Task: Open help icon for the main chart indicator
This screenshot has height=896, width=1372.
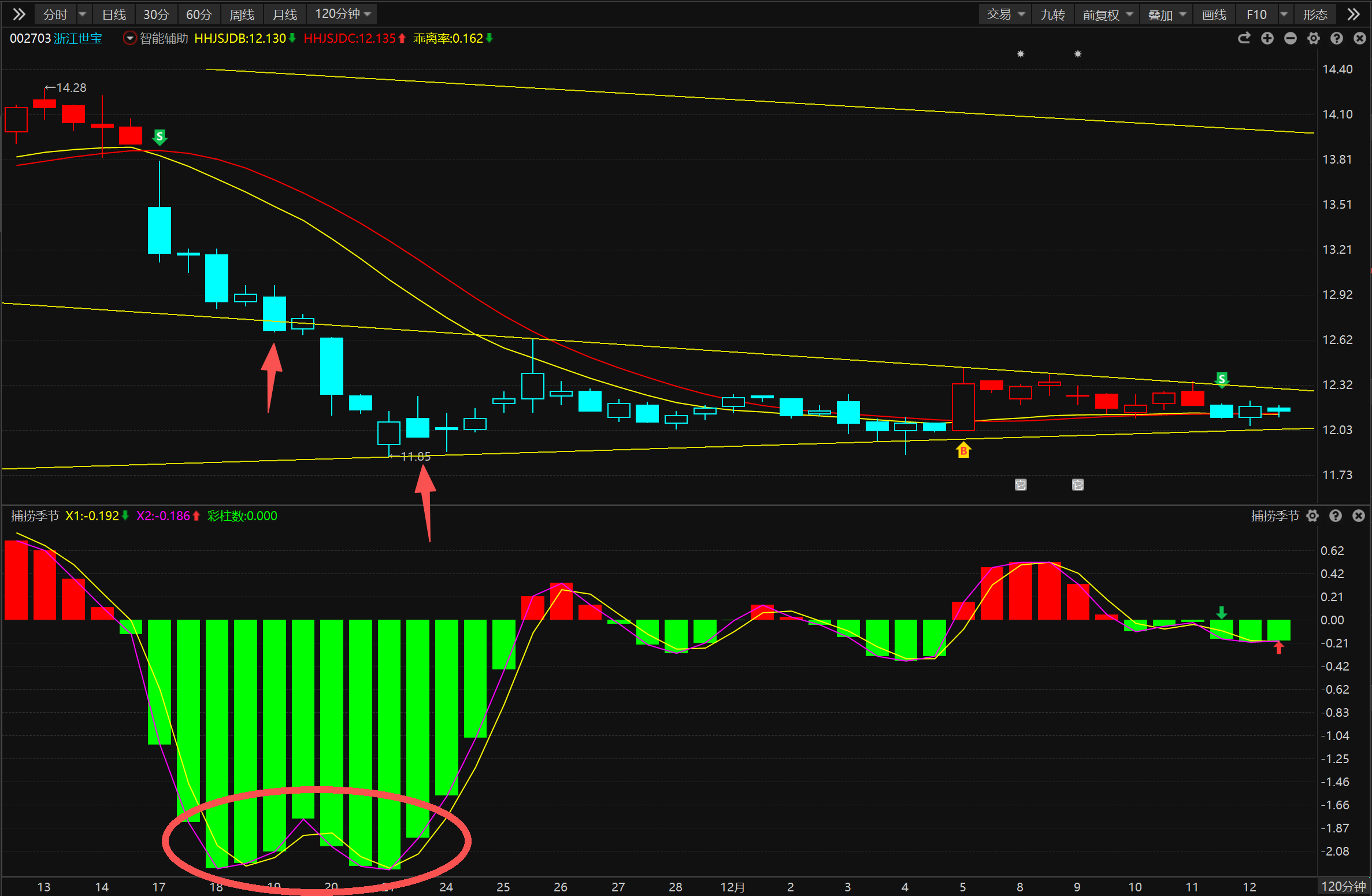Action: pos(1336,38)
